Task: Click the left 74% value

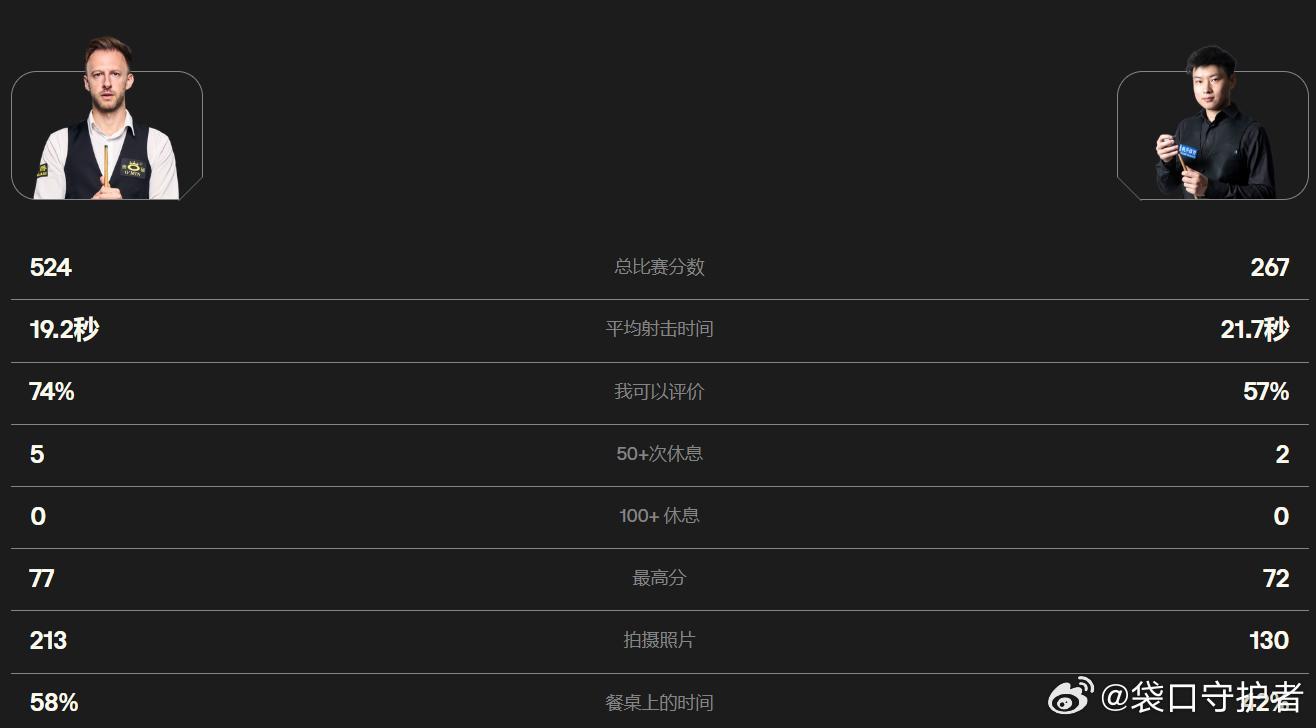Action: tap(52, 392)
